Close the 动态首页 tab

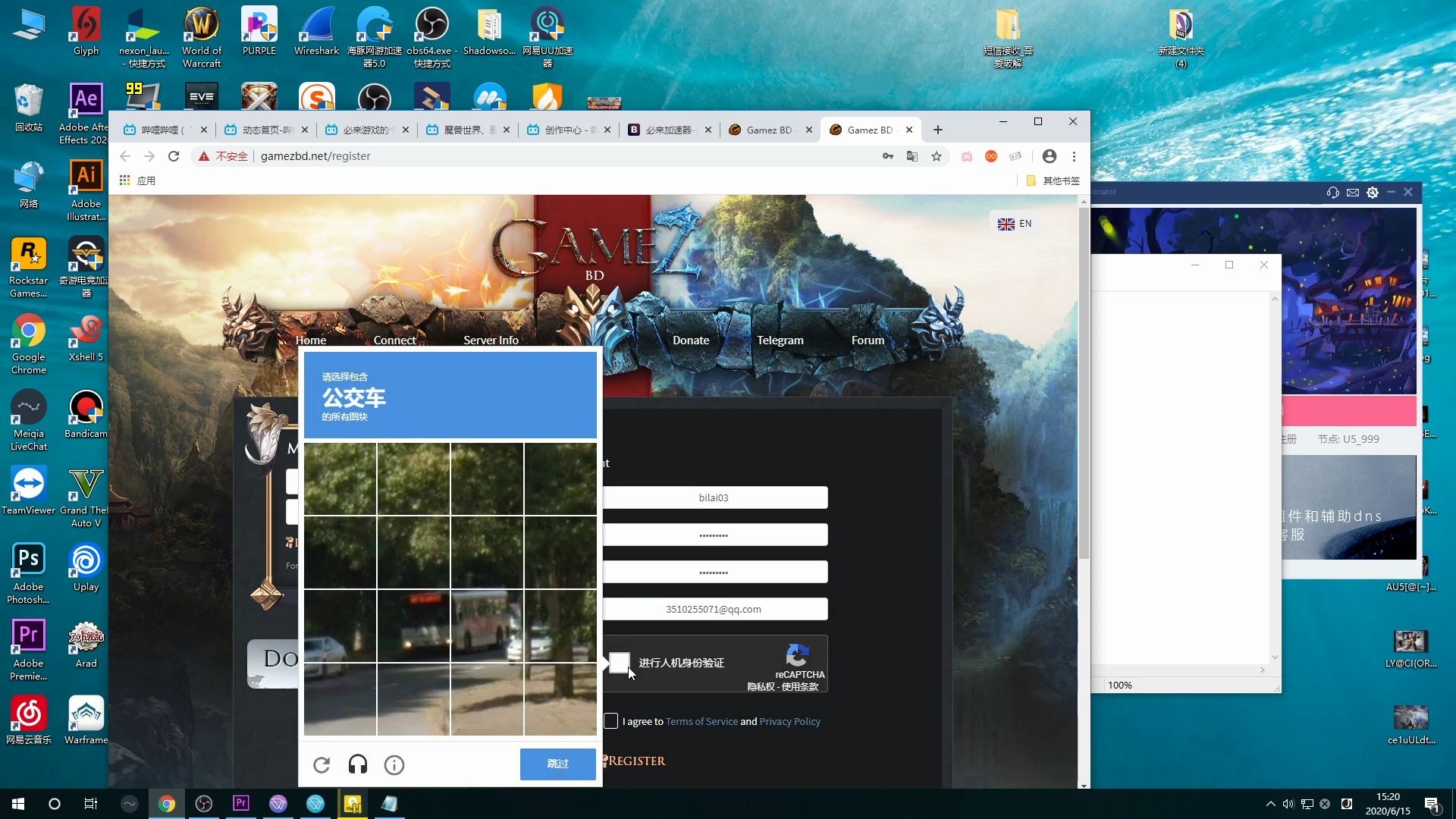coord(305,130)
